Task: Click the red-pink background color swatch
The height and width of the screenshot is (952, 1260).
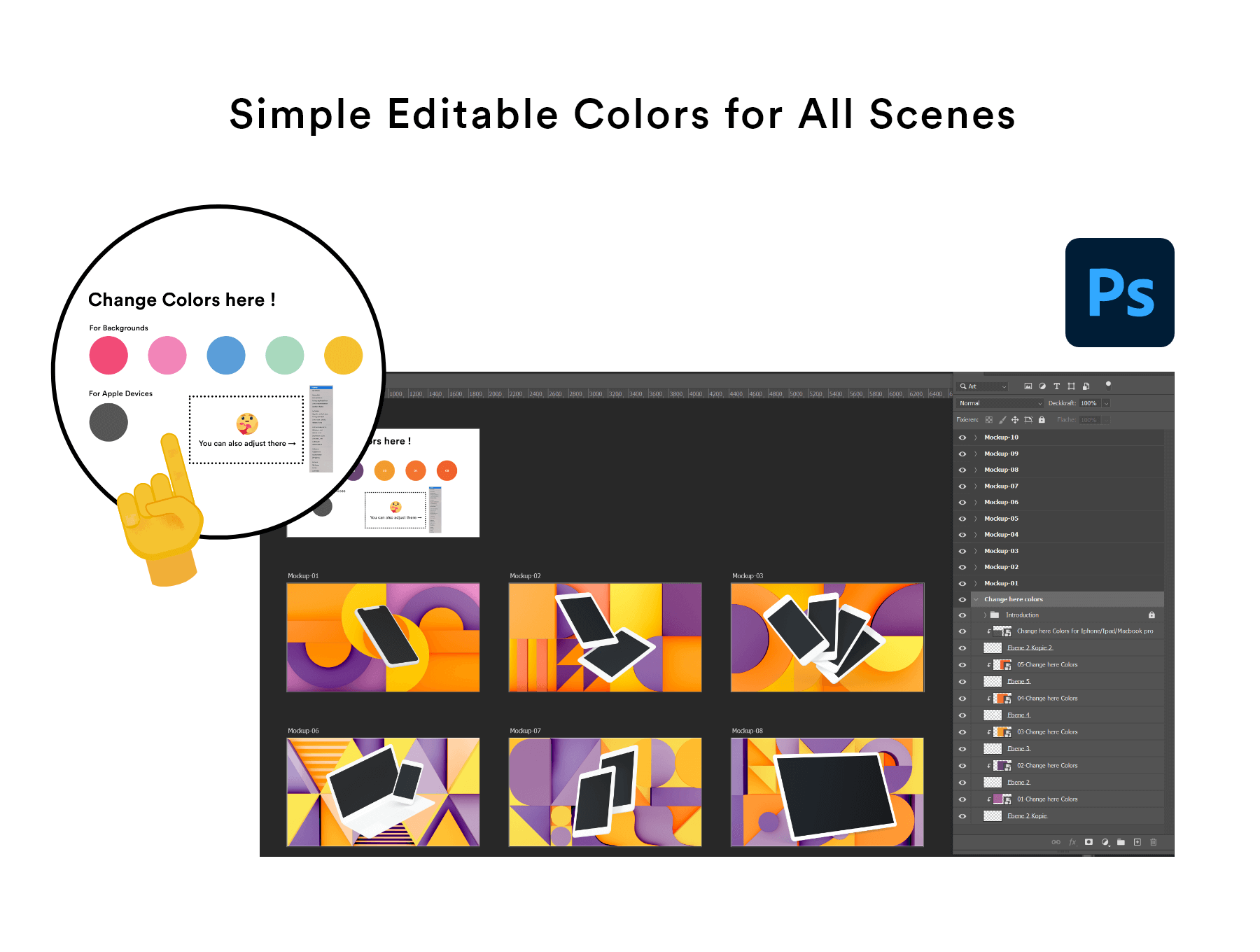Action: click(108, 355)
